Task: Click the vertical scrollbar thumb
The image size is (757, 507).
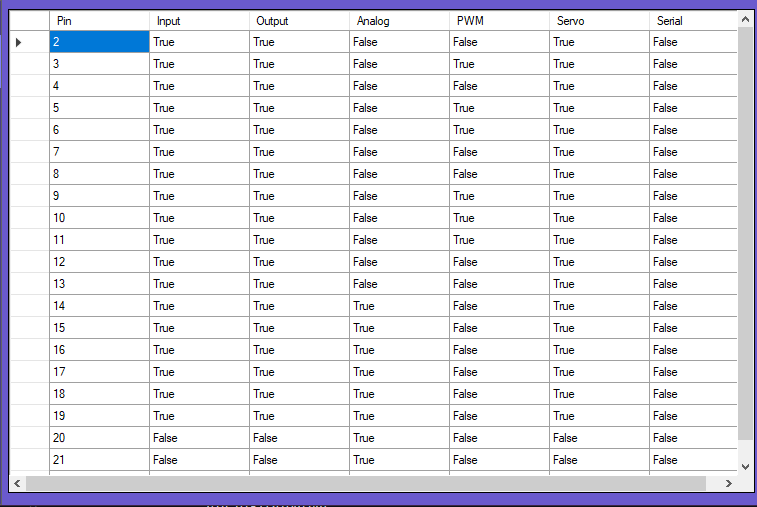Action: click(745, 233)
